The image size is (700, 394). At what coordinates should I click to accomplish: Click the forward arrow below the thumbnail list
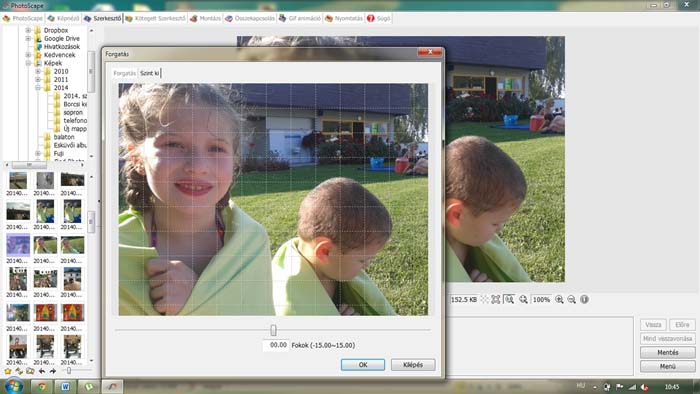point(52,371)
